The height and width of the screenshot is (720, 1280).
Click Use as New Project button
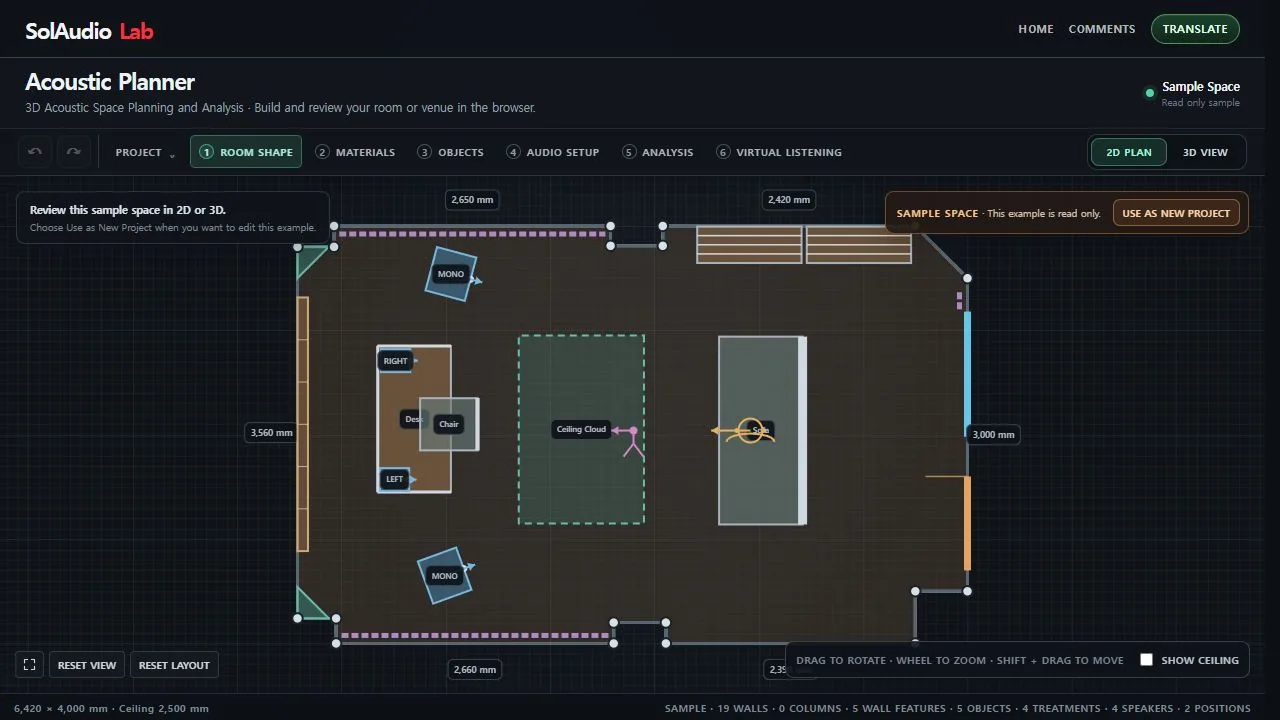tap(1176, 213)
